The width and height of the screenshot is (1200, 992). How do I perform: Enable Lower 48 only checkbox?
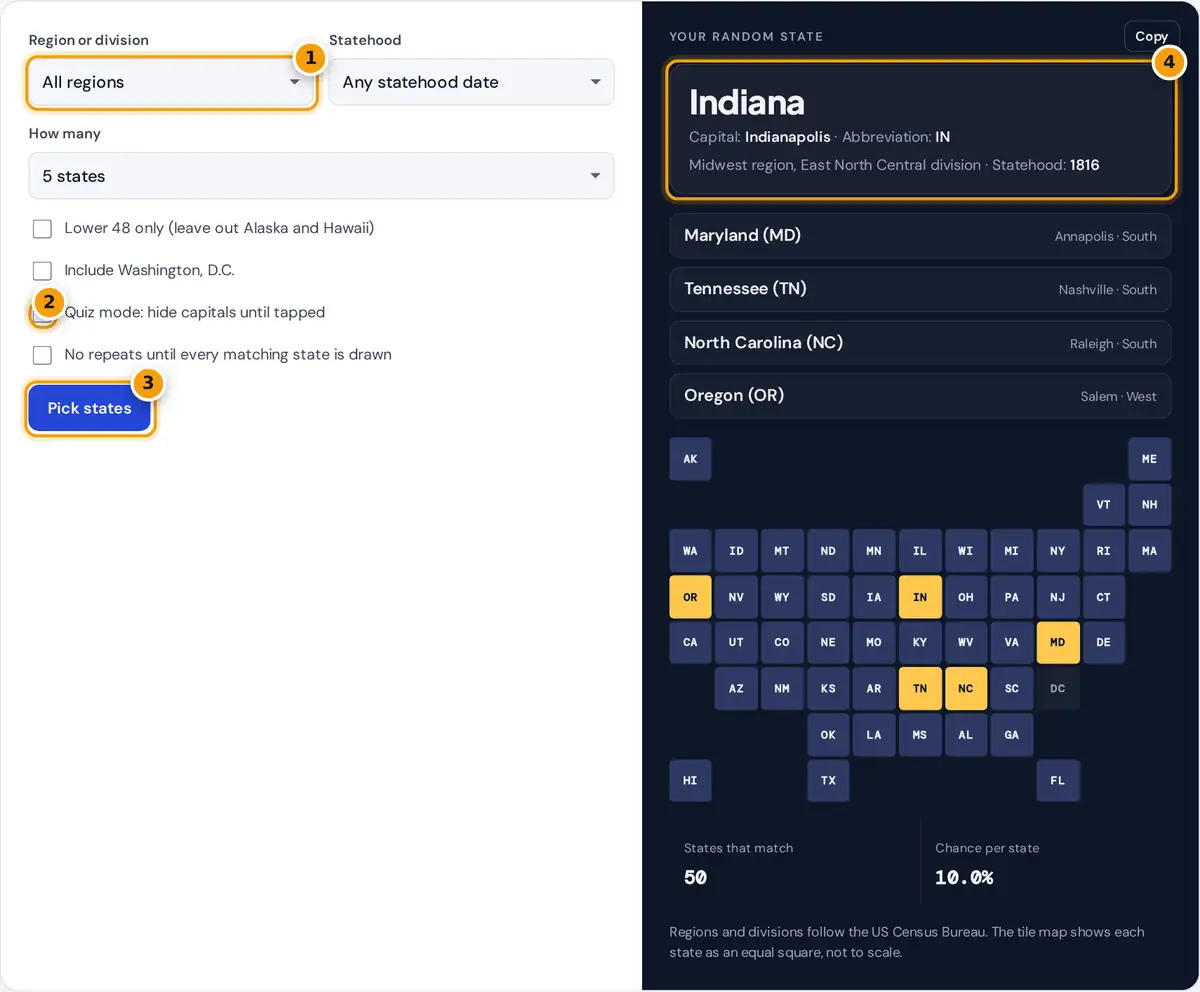(42, 228)
